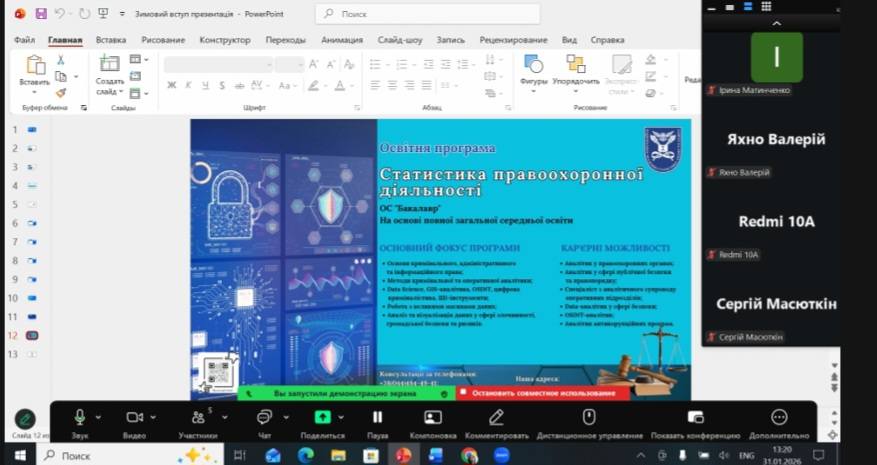Toggle camera with the Видео button
Viewport: 877px width, 465px height.
135,417
